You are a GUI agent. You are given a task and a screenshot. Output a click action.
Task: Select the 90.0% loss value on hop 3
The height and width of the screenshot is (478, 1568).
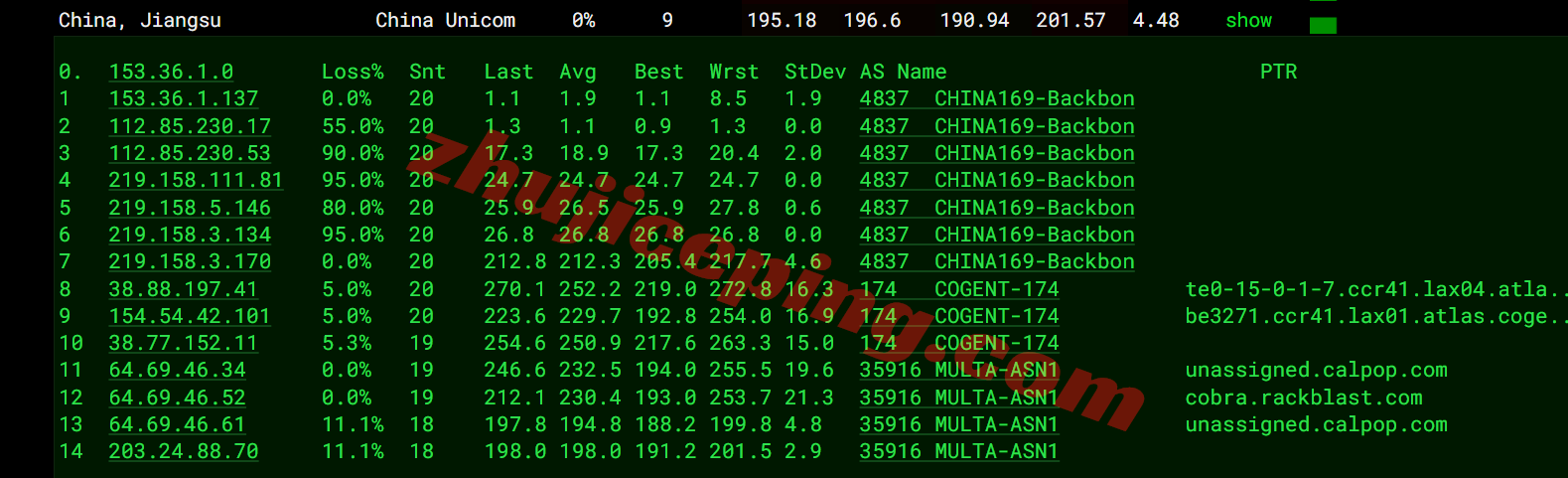(353, 153)
